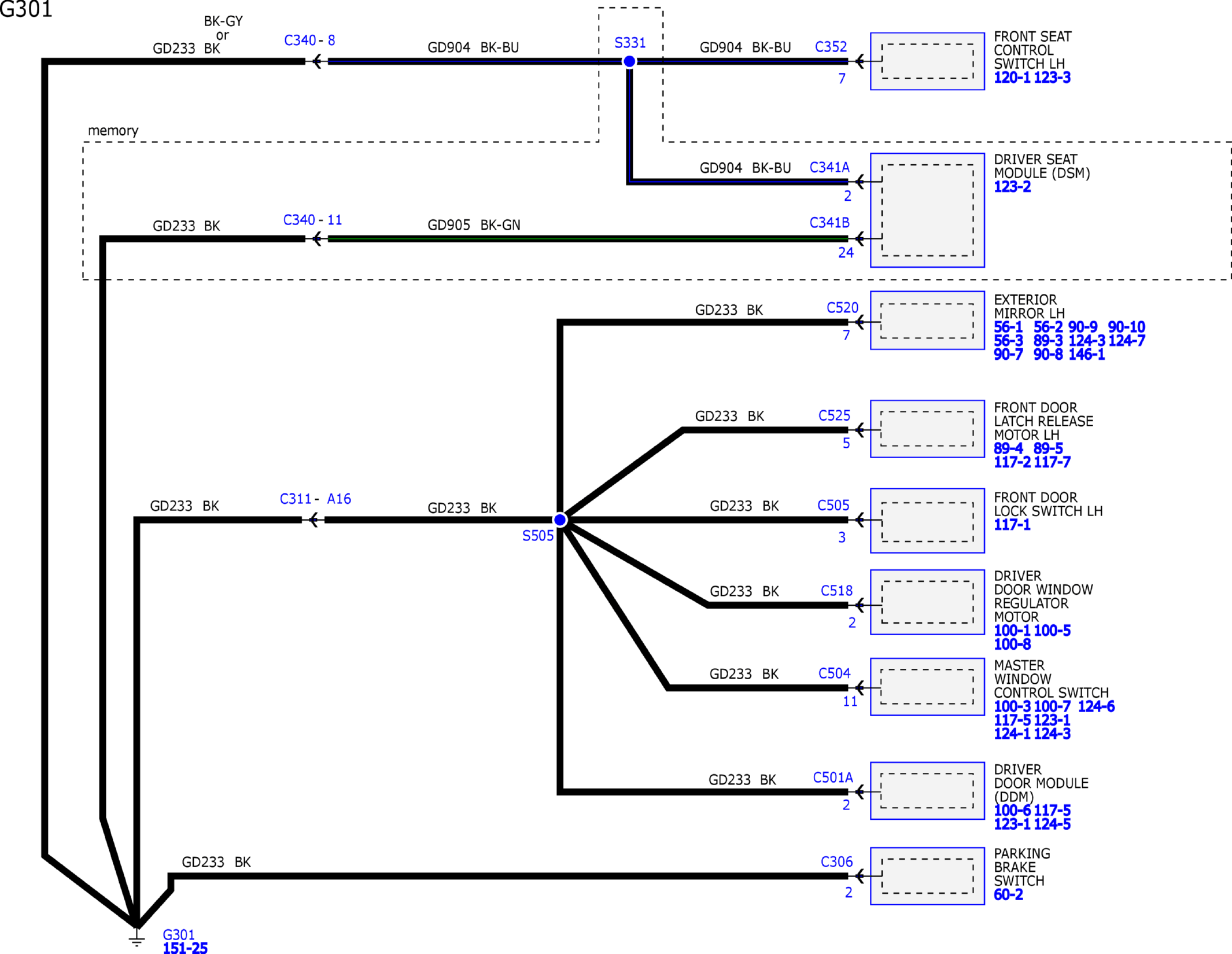
Task: Click the Exterior Mirror LH component box
Action: click(927, 321)
